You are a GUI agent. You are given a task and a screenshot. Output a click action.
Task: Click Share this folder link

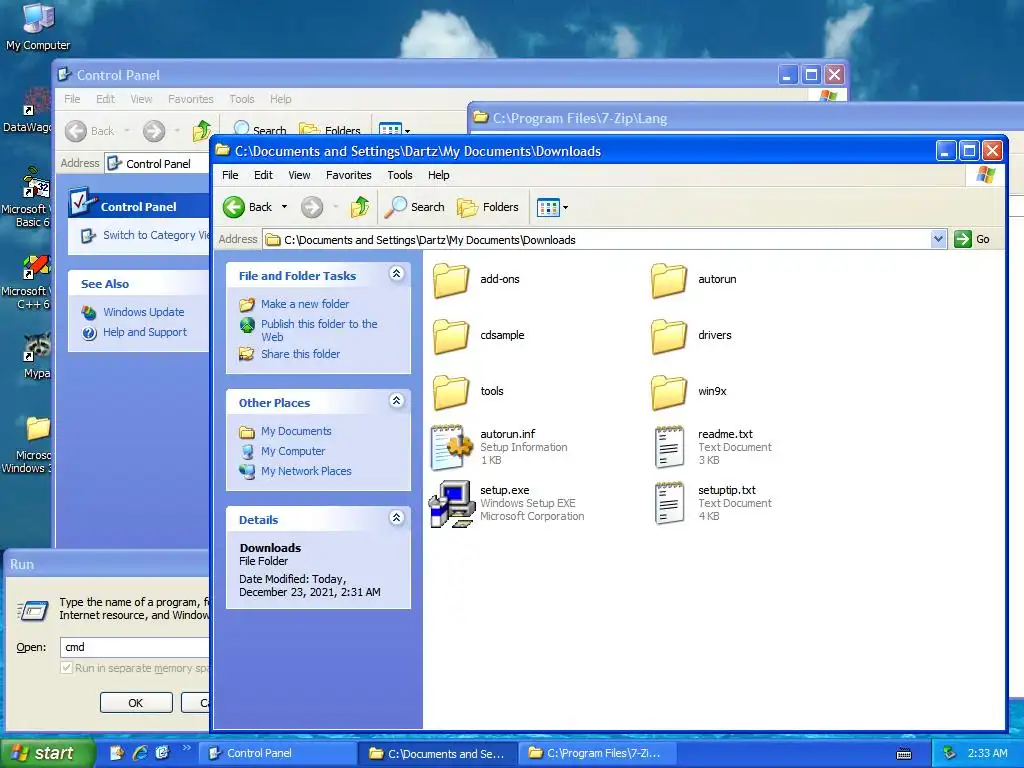coord(300,354)
